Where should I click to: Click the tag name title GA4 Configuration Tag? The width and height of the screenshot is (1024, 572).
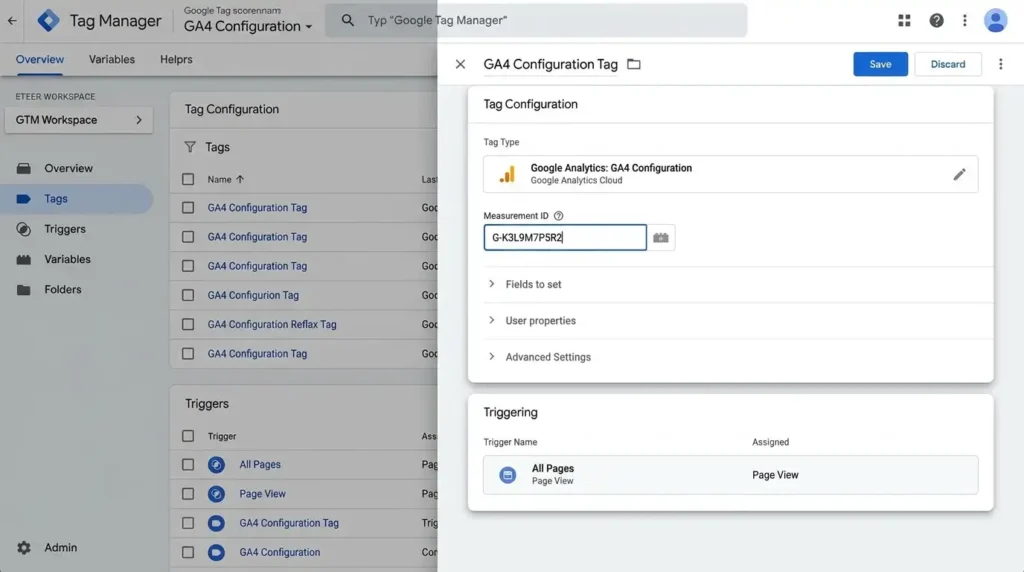(x=551, y=64)
